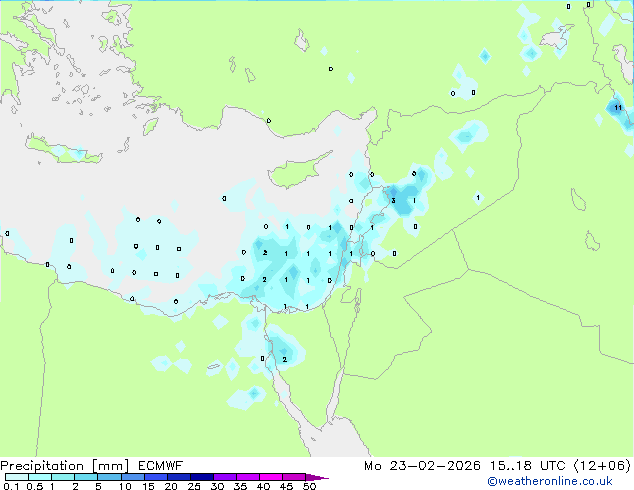This screenshot has height=490, width=634.
Task: Click the legend label '10'
Action: pos(125,486)
